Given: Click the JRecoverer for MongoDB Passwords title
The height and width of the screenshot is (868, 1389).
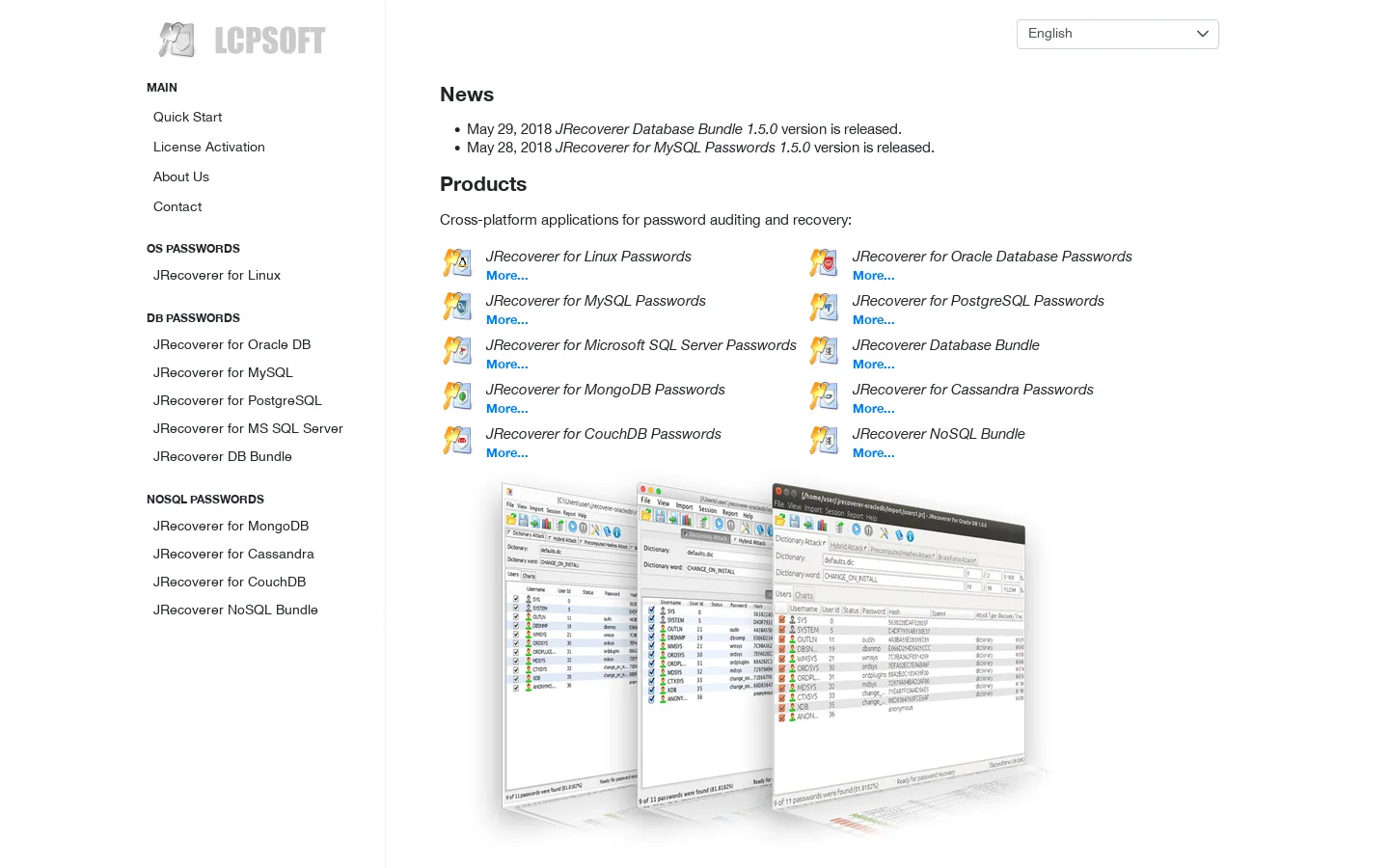Looking at the screenshot, I should [605, 390].
